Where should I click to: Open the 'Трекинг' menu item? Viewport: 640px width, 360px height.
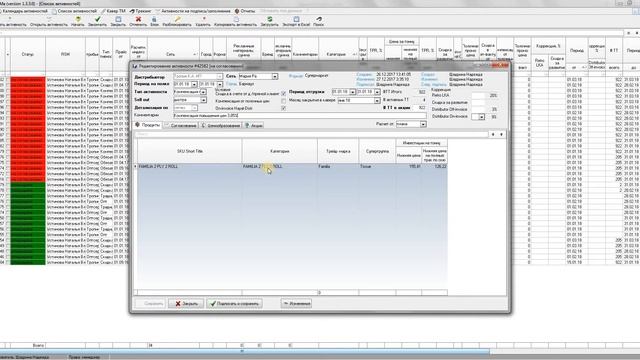(140, 11)
